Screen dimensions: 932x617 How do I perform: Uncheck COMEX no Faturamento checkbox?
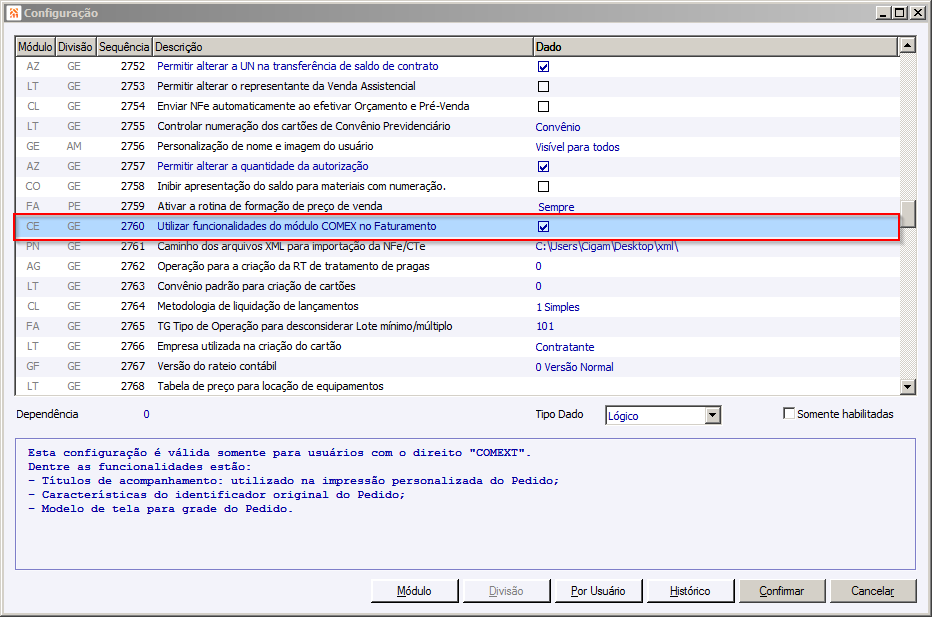[x=543, y=226]
